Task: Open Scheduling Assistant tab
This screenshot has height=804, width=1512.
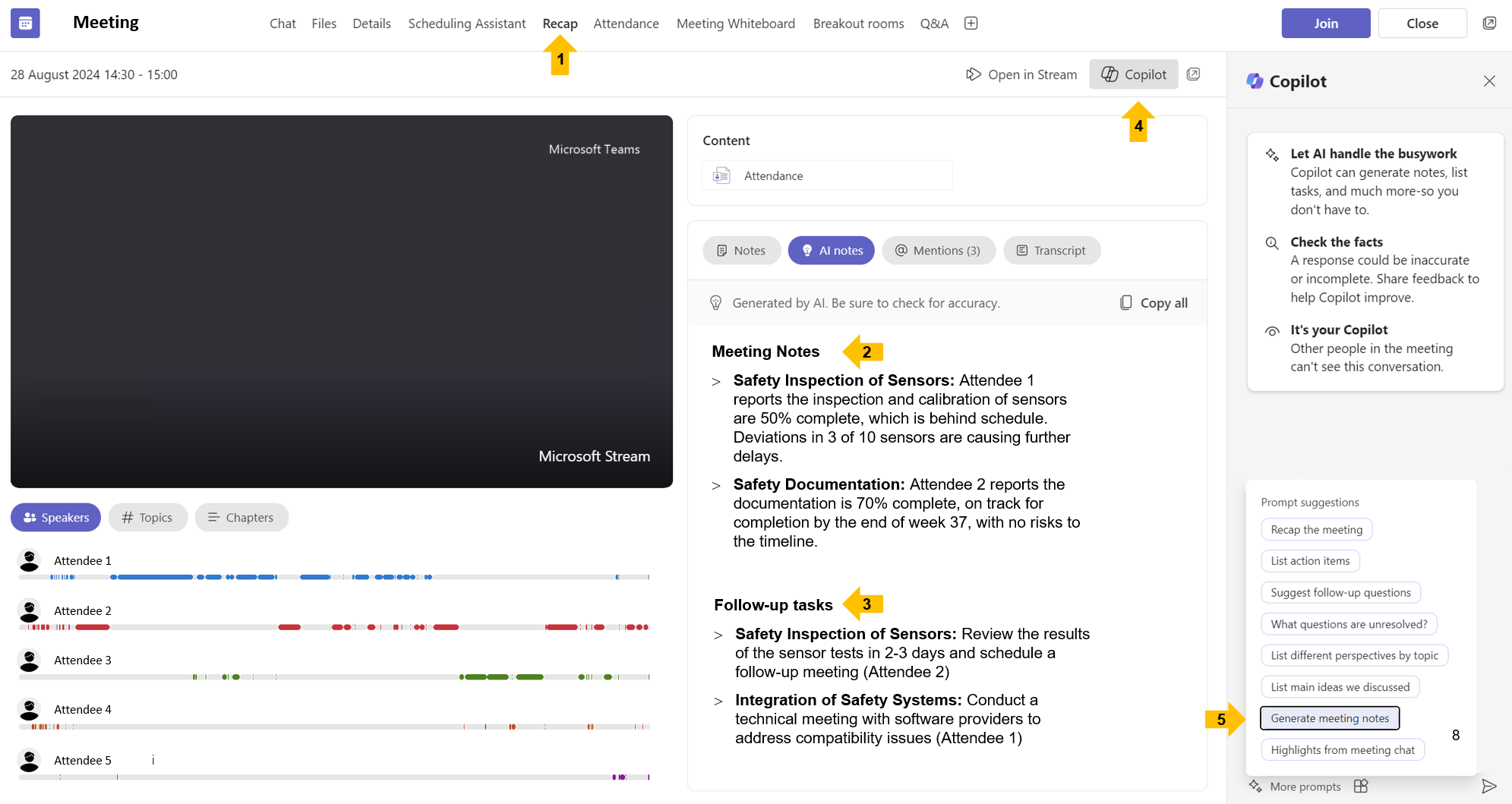Action: click(466, 24)
